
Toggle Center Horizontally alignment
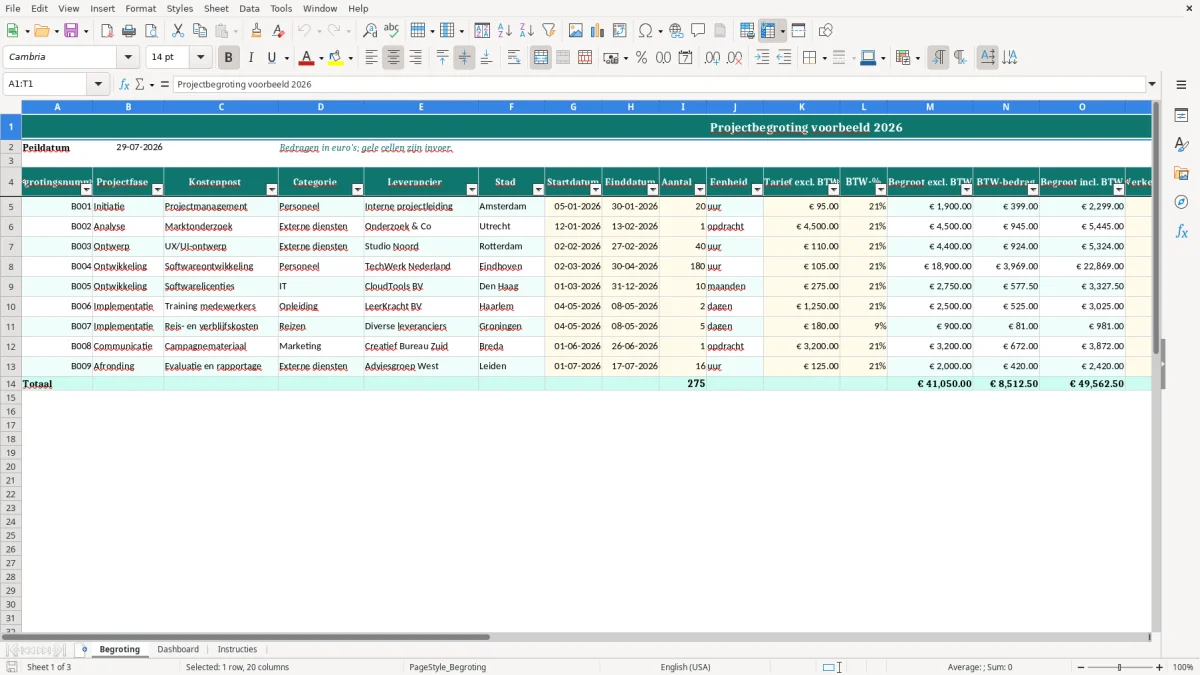tap(393, 58)
